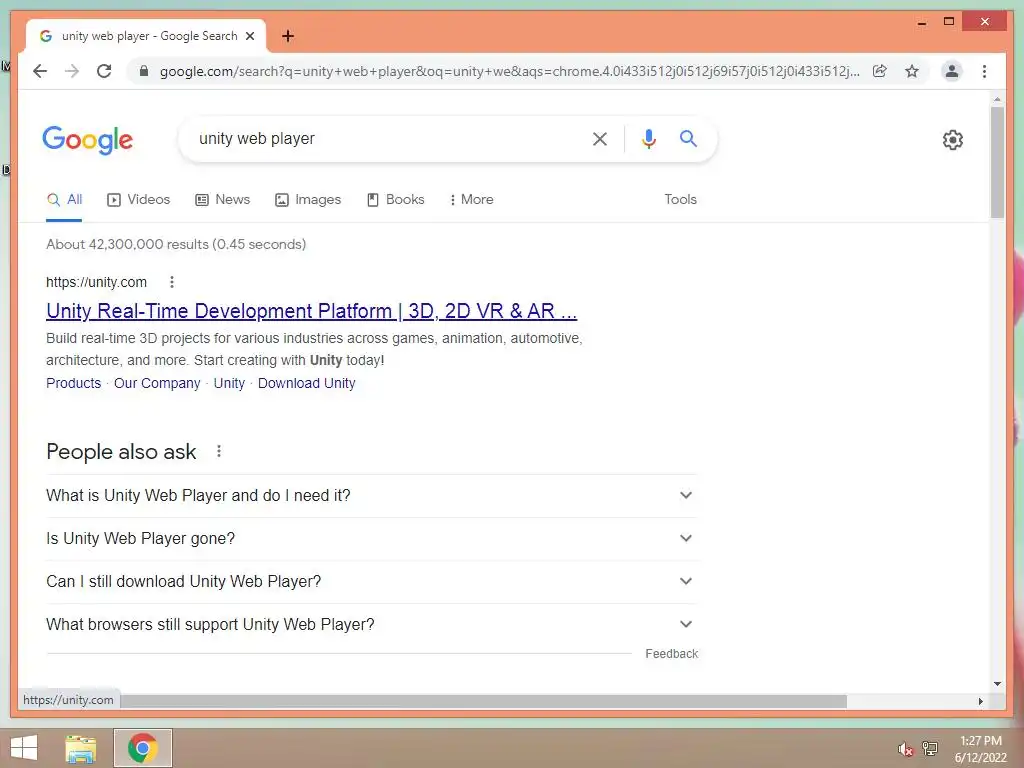Open a new tab with the plus button
This screenshot has height=768, width=1024.
pos(288,36)
